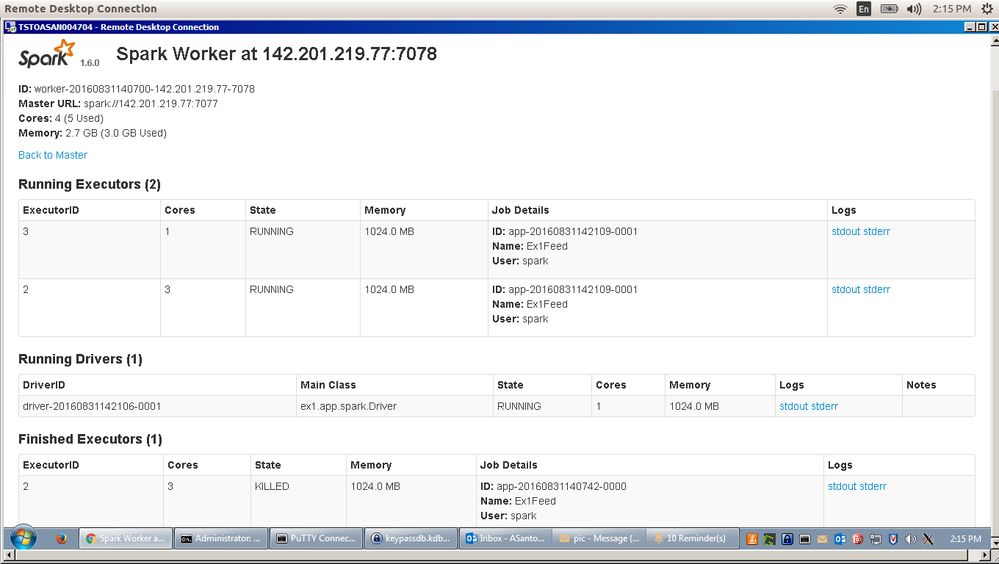999x564 pixels.
Task: Switch to the Outlook Inbox taskbar button
Action: pyautogui.click(x=506, y=539)
